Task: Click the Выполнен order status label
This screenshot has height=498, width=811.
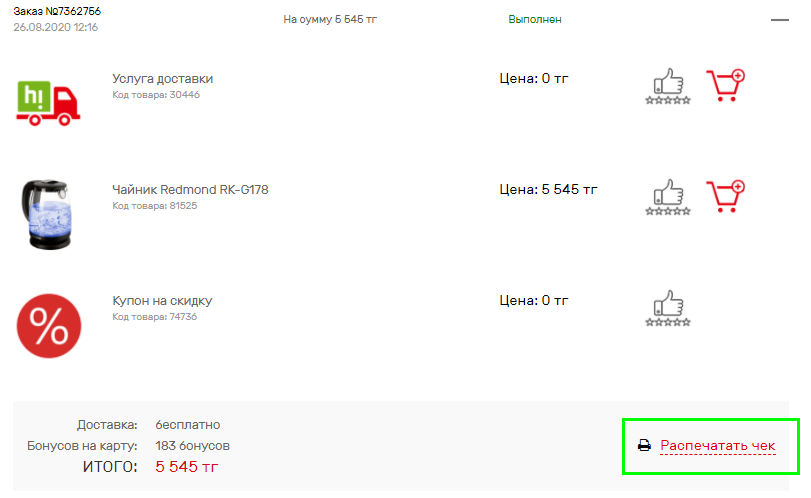Action: click(x=535, y=20)
